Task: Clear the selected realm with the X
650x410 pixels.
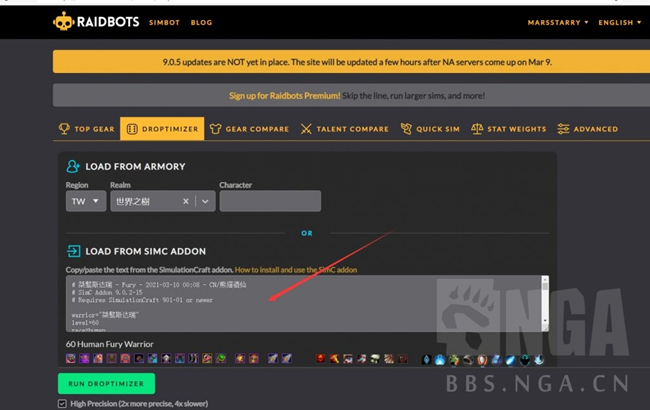Action: tap(186, 201)
